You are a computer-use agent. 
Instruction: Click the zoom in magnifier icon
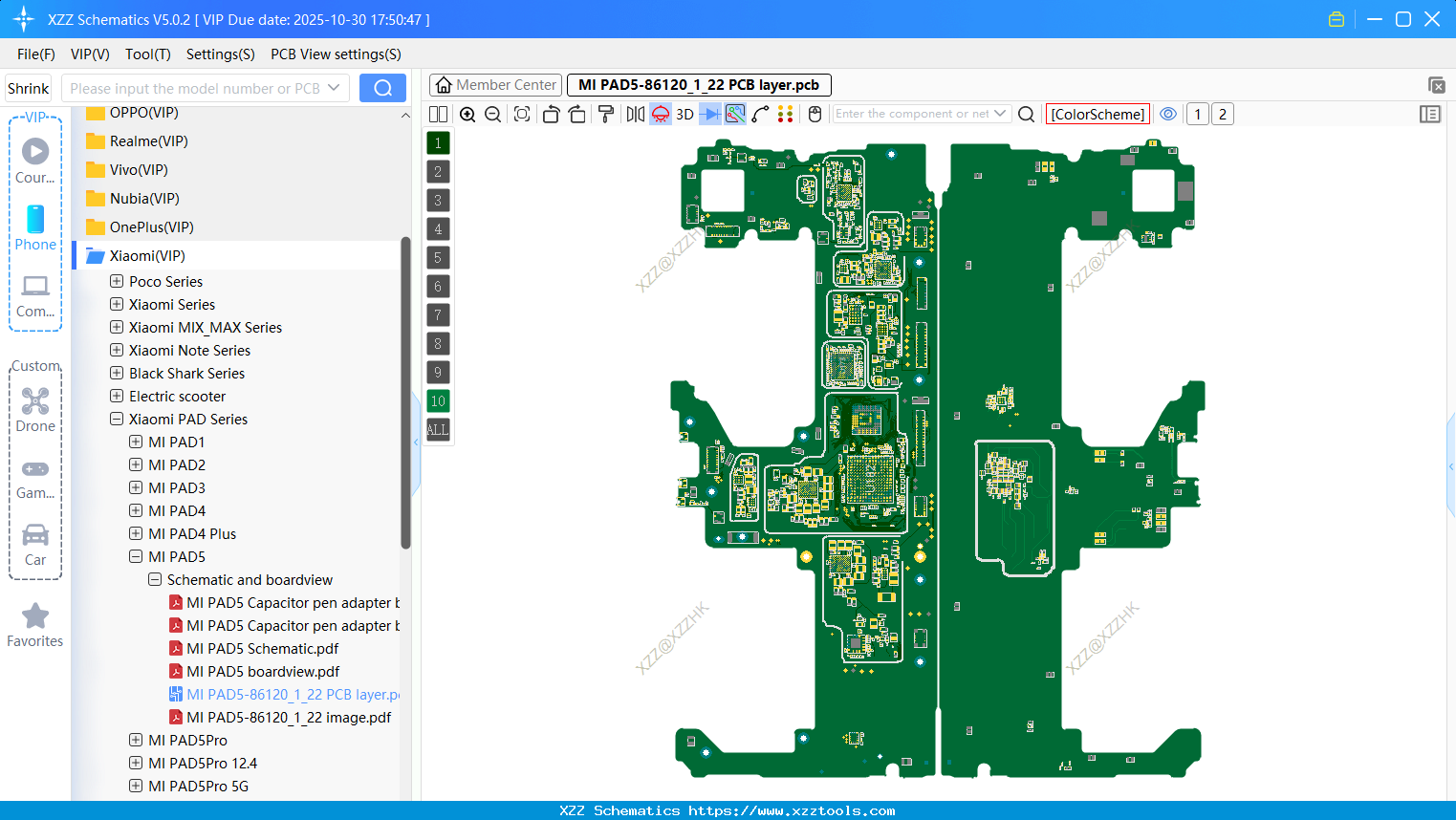467,115
